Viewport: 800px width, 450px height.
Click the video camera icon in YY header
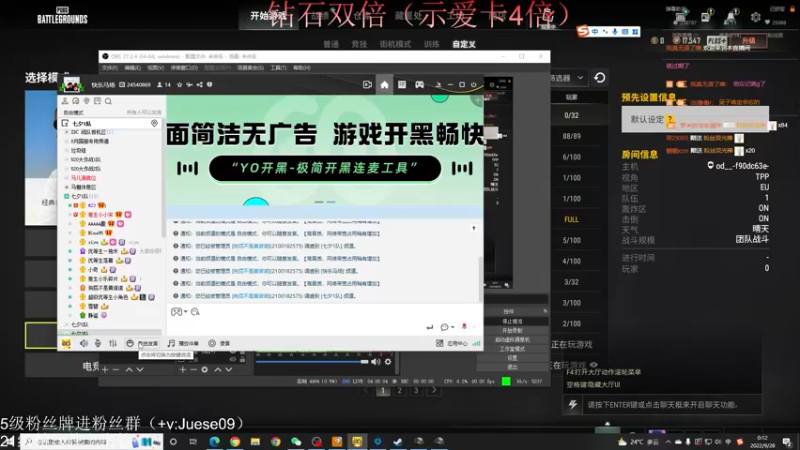click(367, 85)
